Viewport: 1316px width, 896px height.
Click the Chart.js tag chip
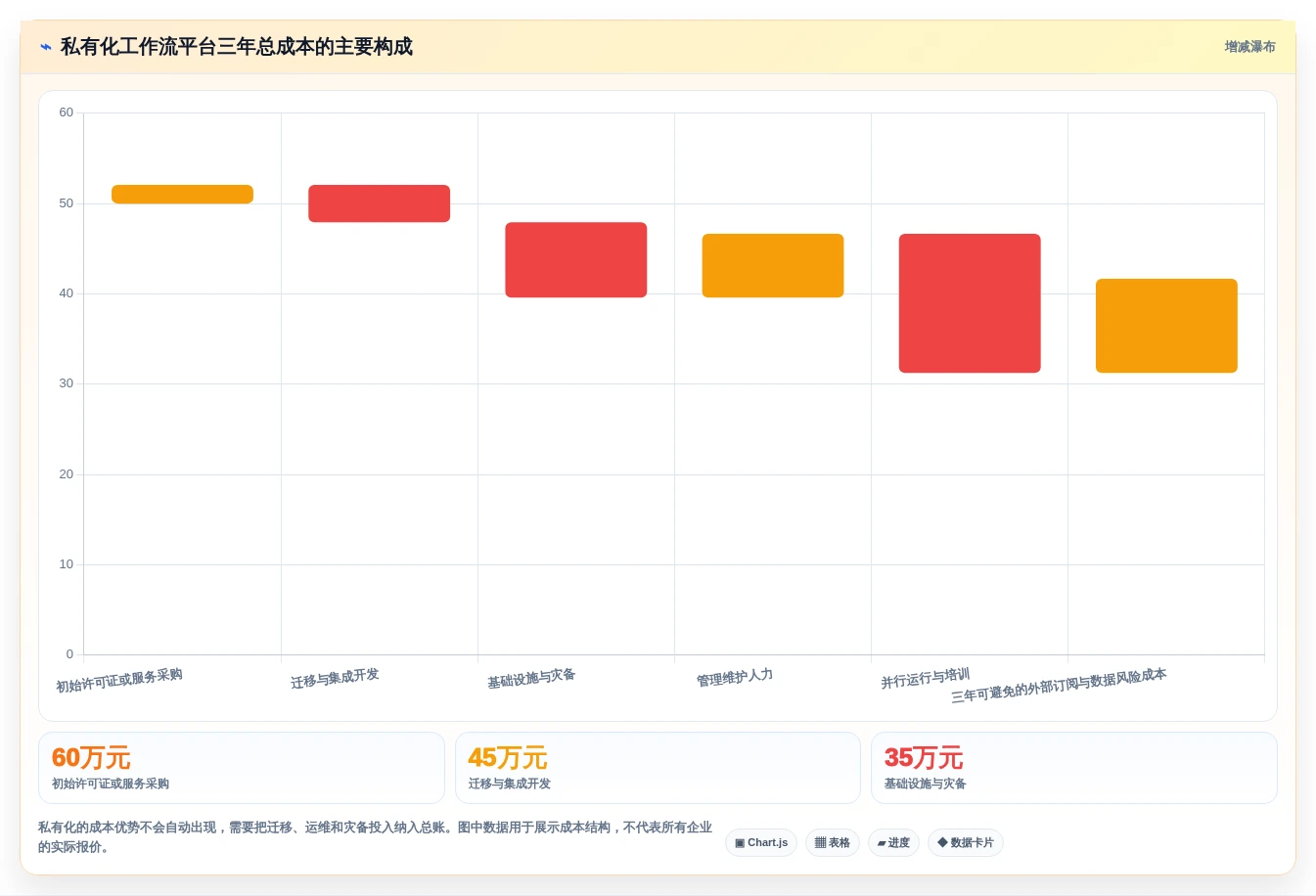coord(761,843)
